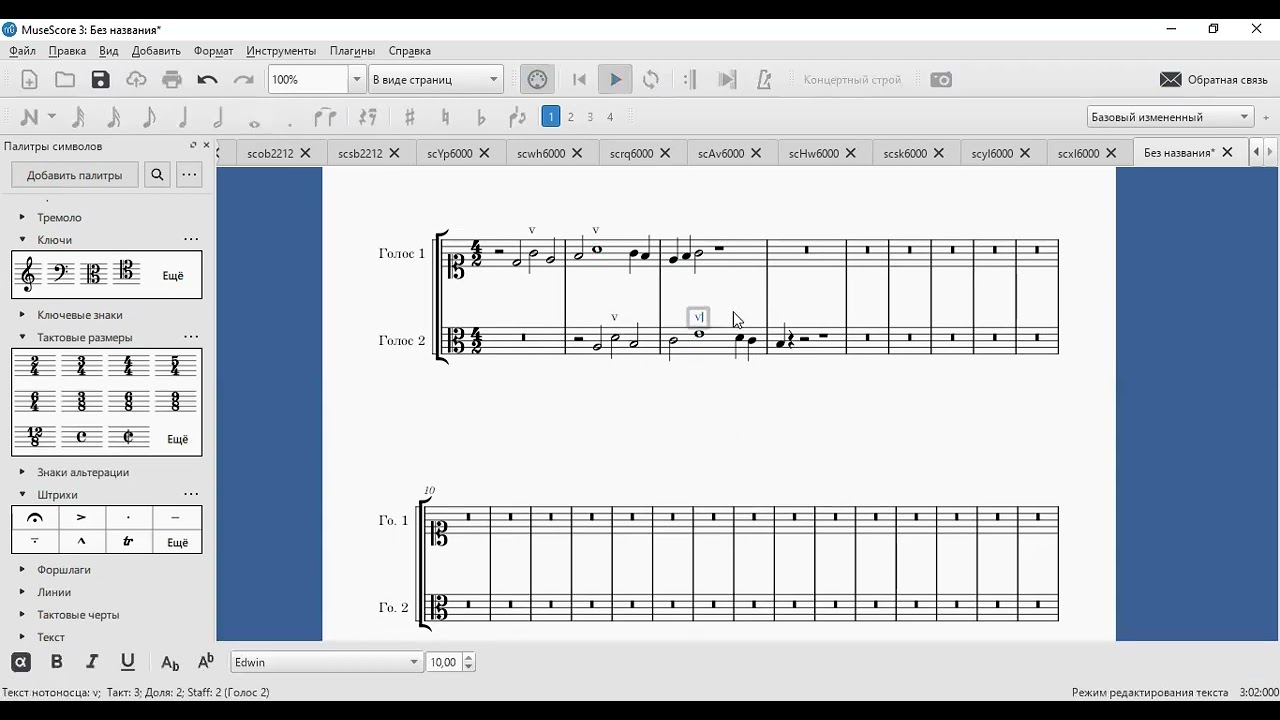Apply natural accidental
This screenshot has height=720, width=1280.
click(445, 117)
